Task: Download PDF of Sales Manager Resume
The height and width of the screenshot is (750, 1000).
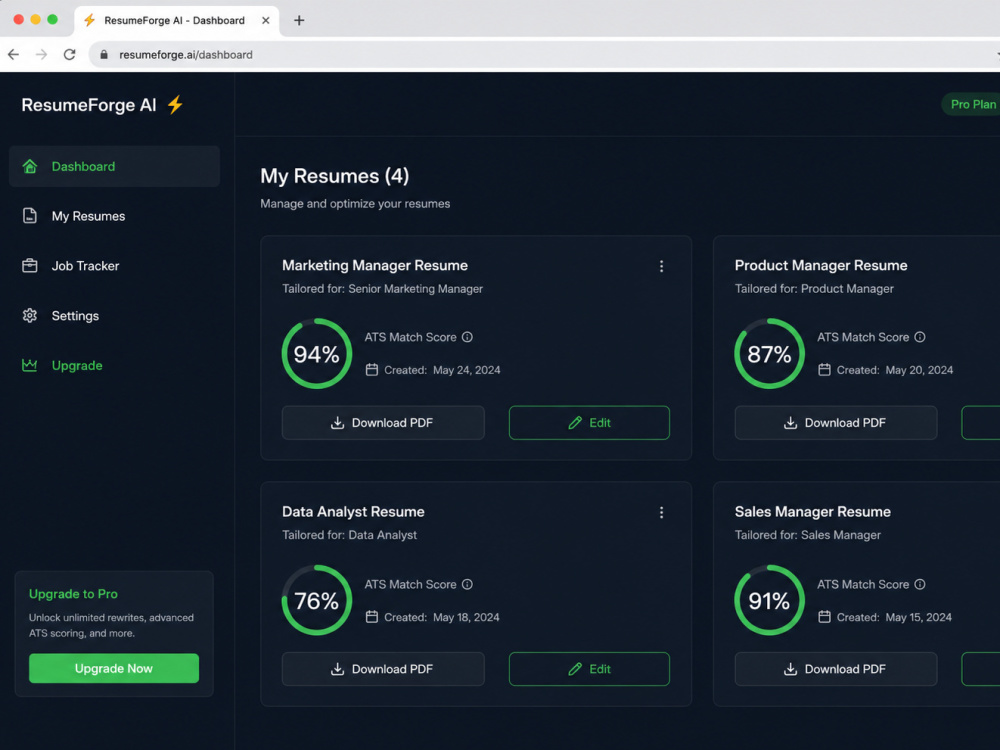Action: (x=836, y=669)
